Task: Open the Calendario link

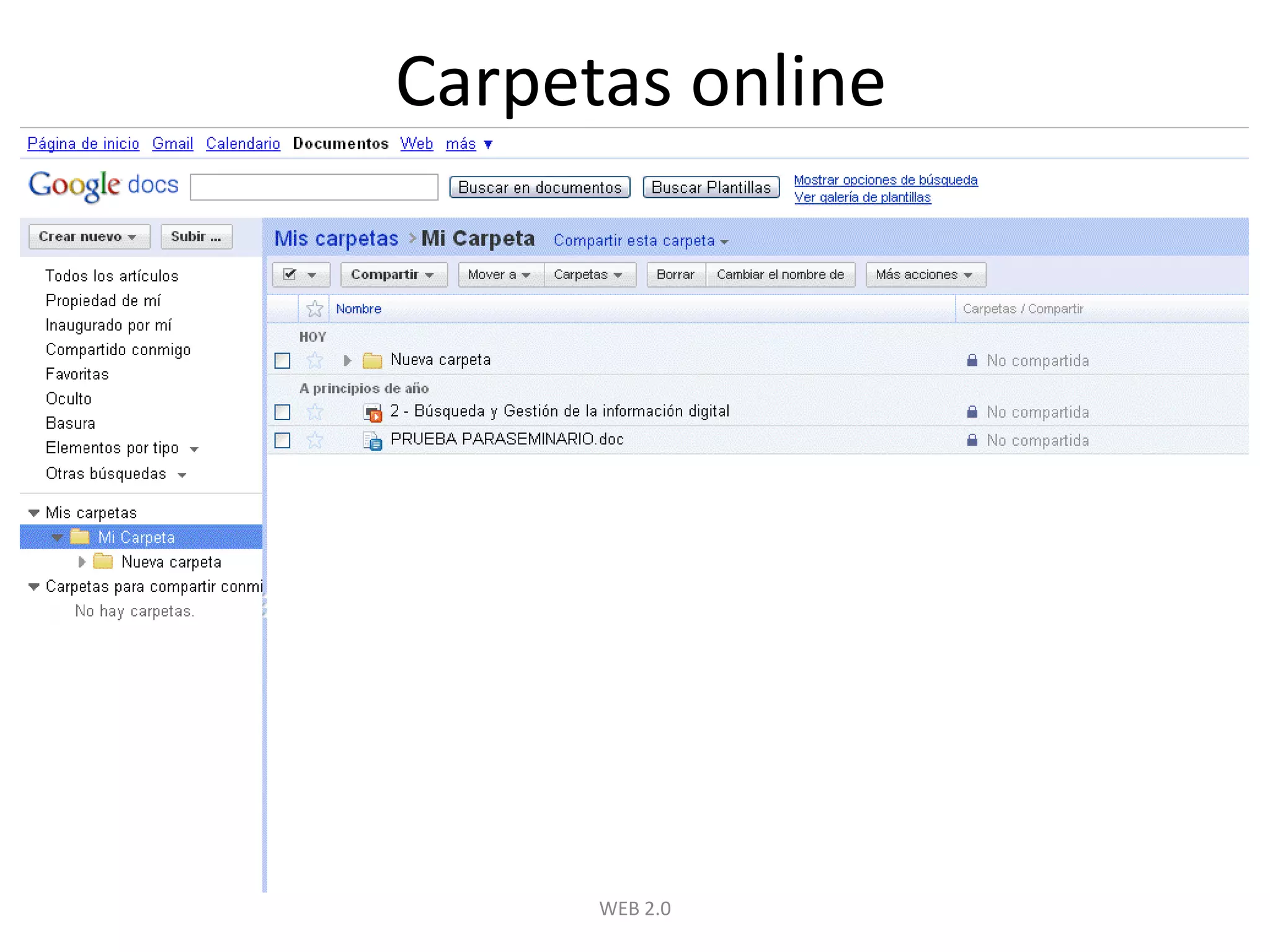Action: coord(243,144)
